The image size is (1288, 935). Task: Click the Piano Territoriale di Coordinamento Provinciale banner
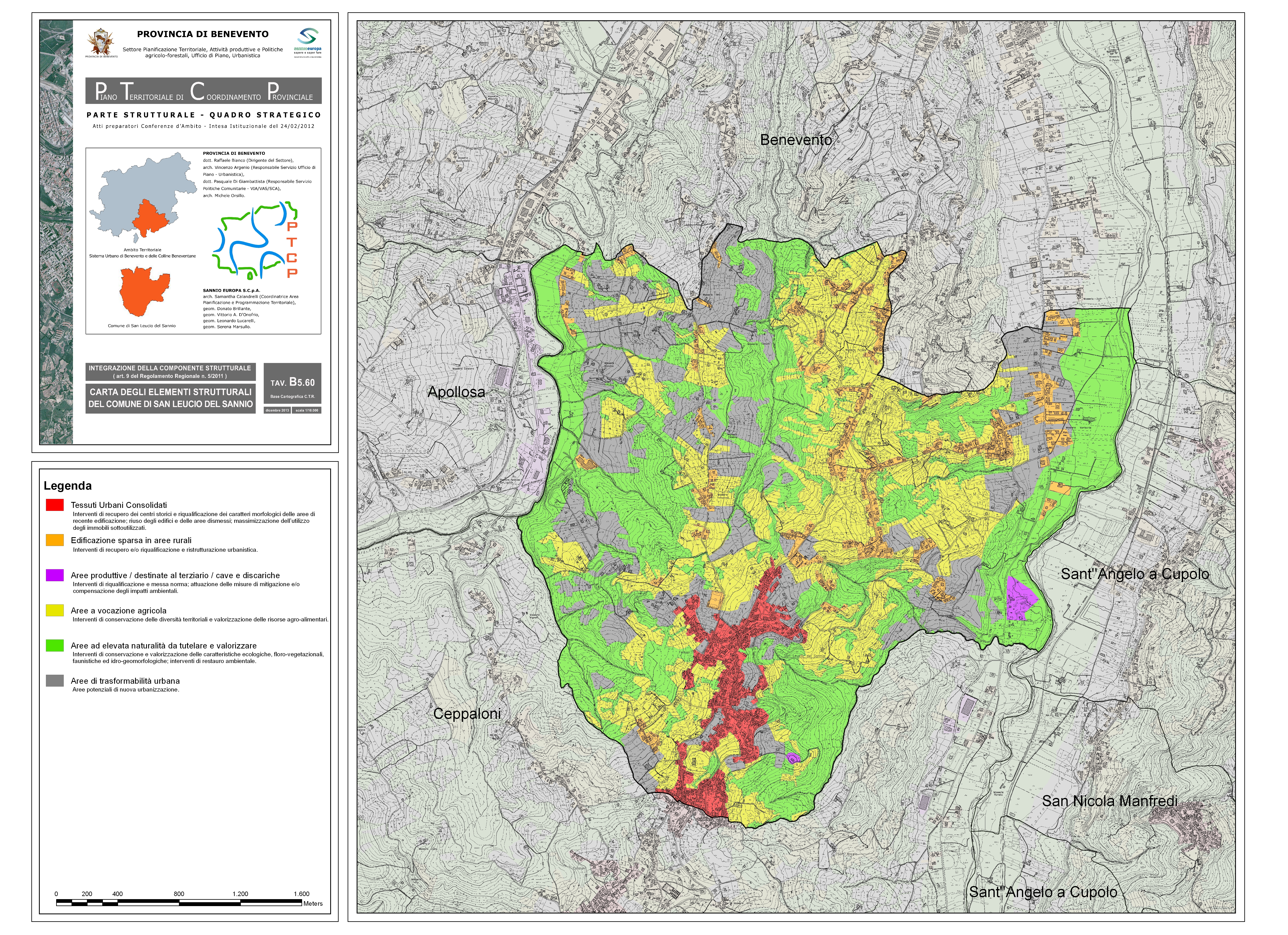pos(203,91)
